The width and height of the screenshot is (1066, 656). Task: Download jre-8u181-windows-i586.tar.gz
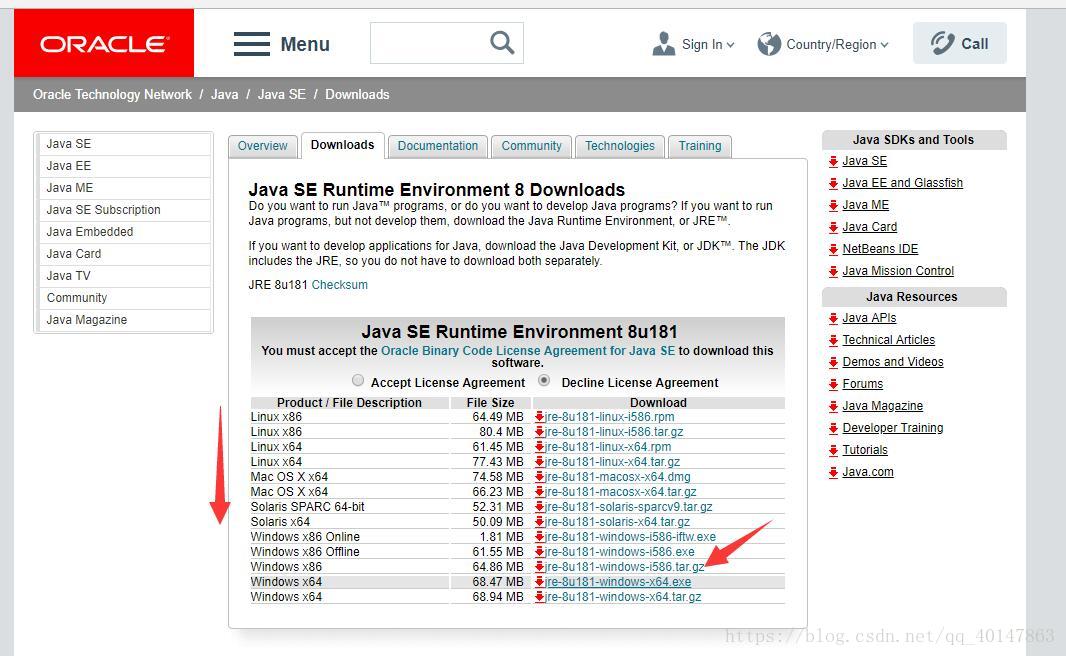point(625,566)
